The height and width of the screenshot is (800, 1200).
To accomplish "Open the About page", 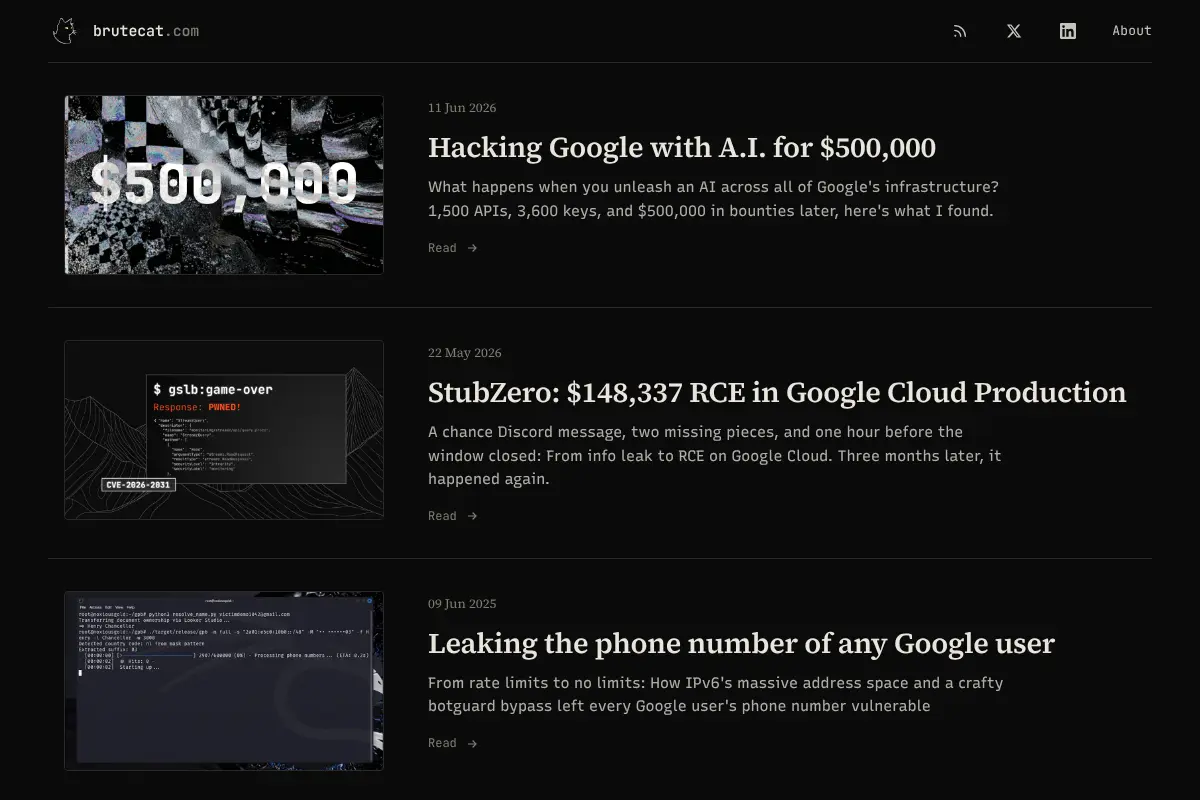I will (1132, 31).
